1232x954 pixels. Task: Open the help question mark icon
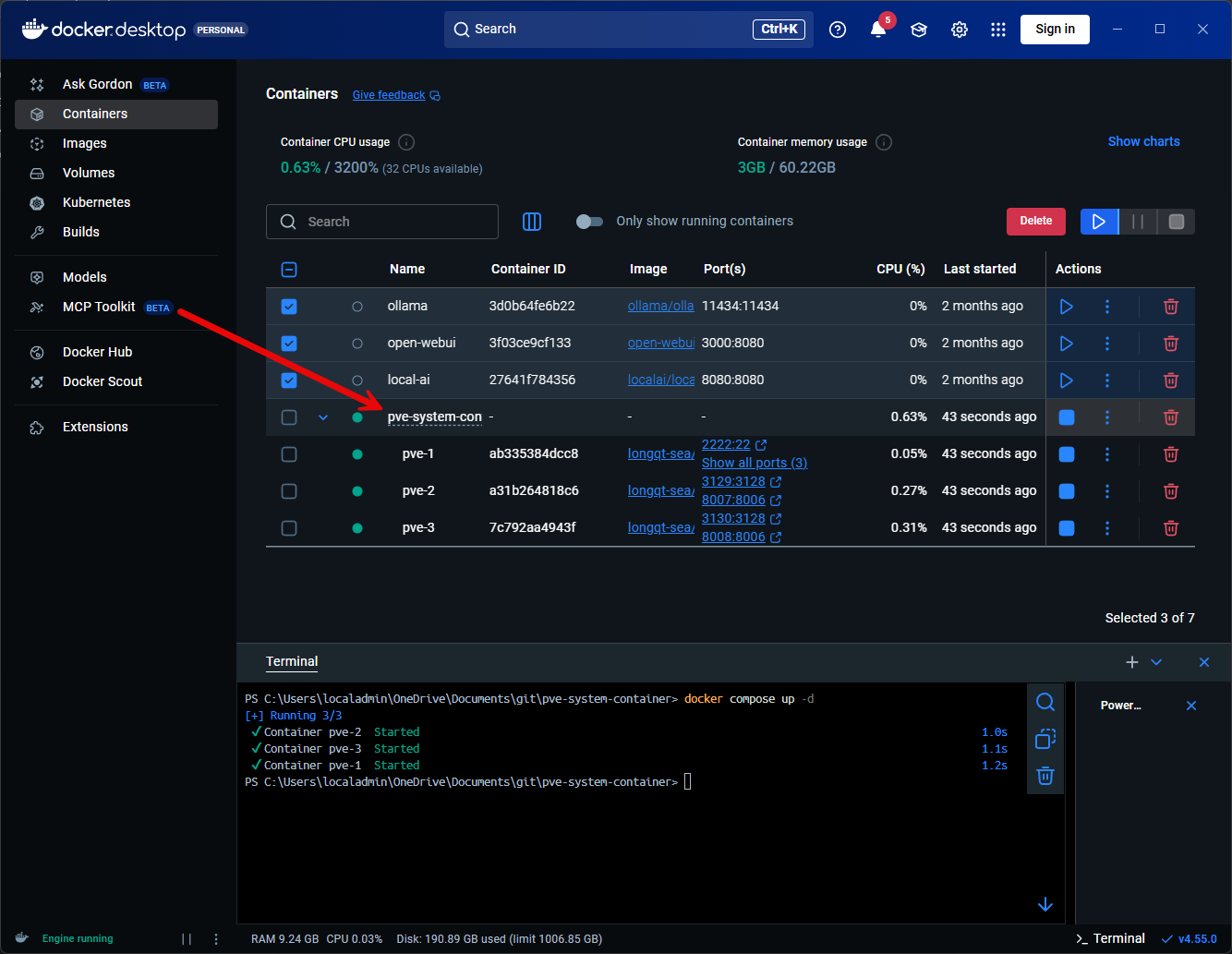click(838, 30)
